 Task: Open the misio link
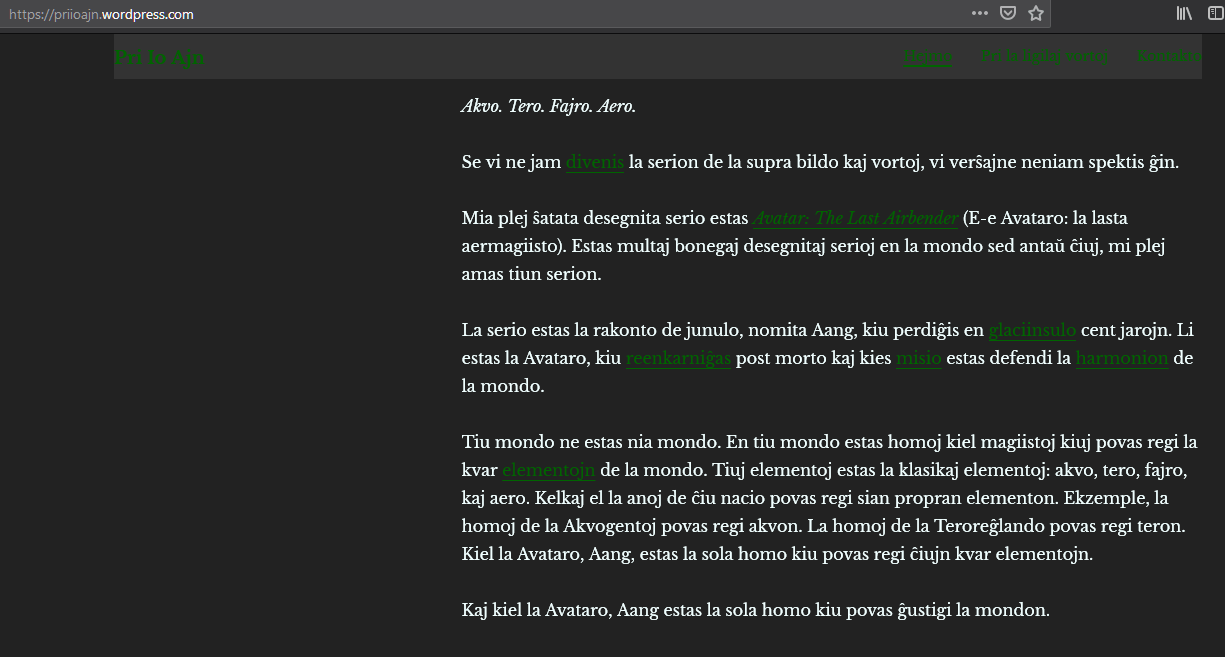coord(918,358)
